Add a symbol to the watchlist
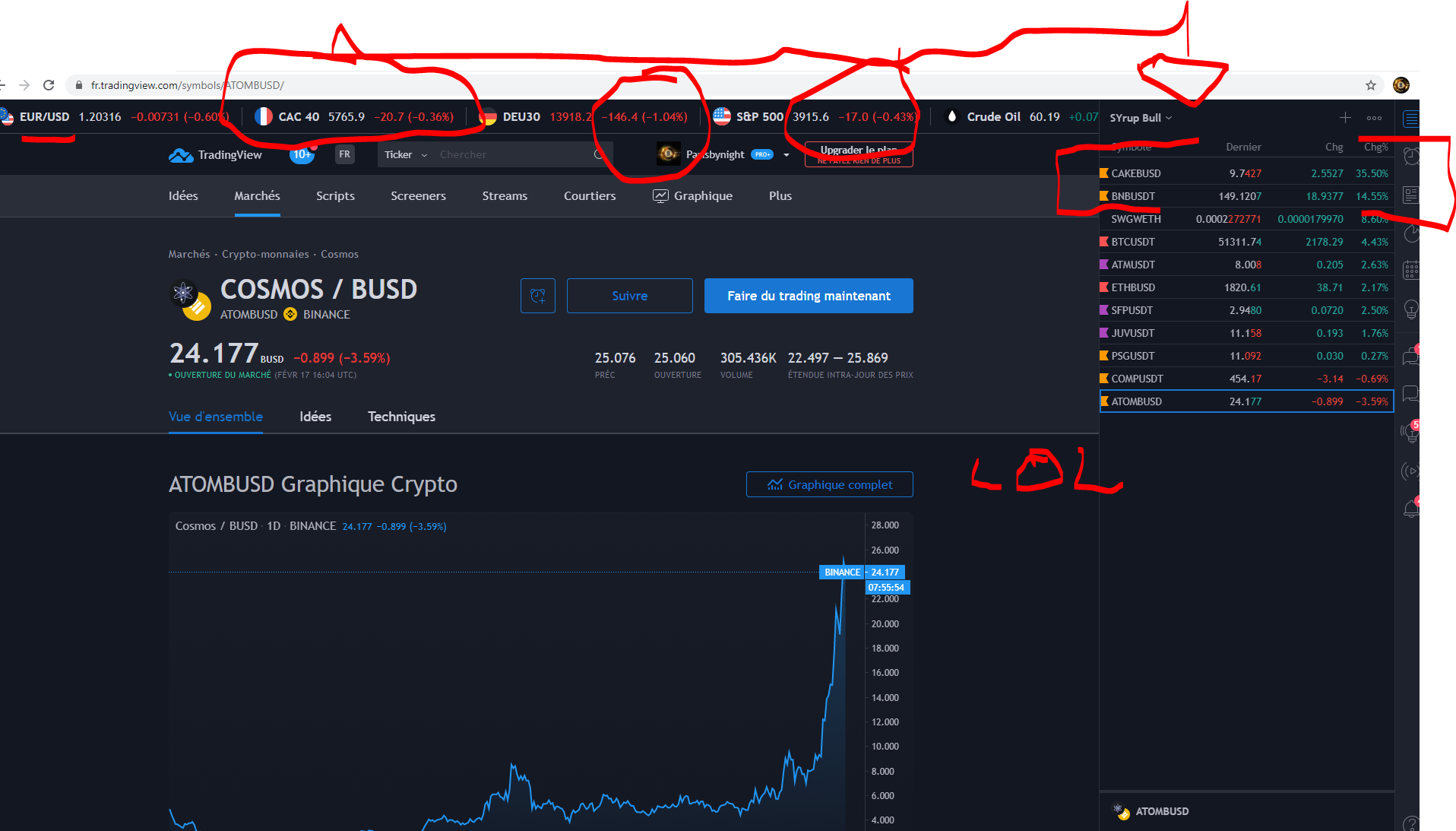The height and width of the screenshot is (831, 1456). [1345, 118]
